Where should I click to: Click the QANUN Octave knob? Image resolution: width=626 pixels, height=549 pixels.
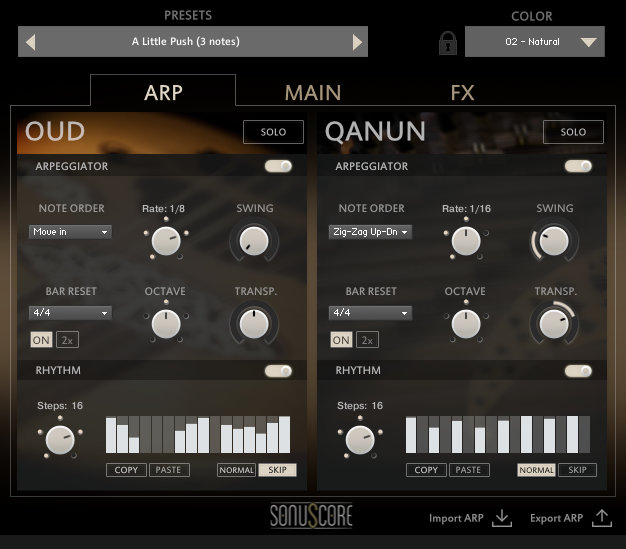466,324
